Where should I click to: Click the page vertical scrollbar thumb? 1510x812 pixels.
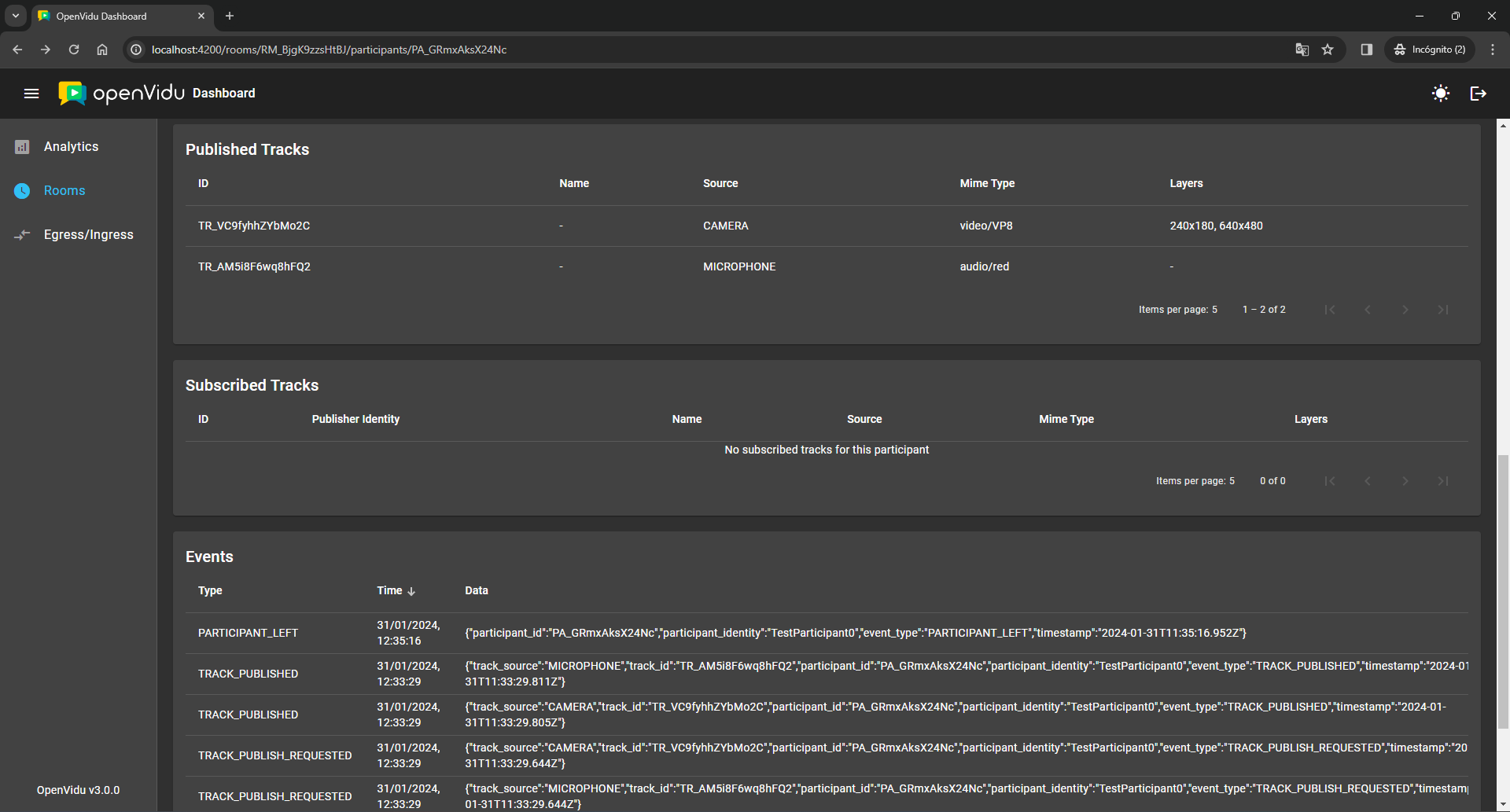pyautogui.click(x=1503, y=590)
